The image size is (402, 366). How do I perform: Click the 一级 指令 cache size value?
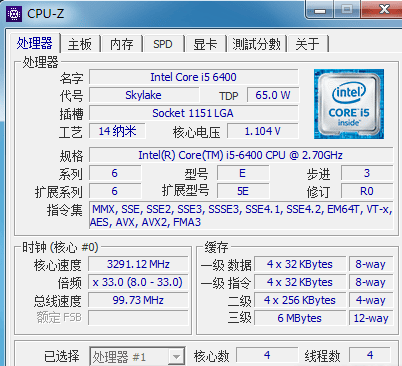pos(300,282)
